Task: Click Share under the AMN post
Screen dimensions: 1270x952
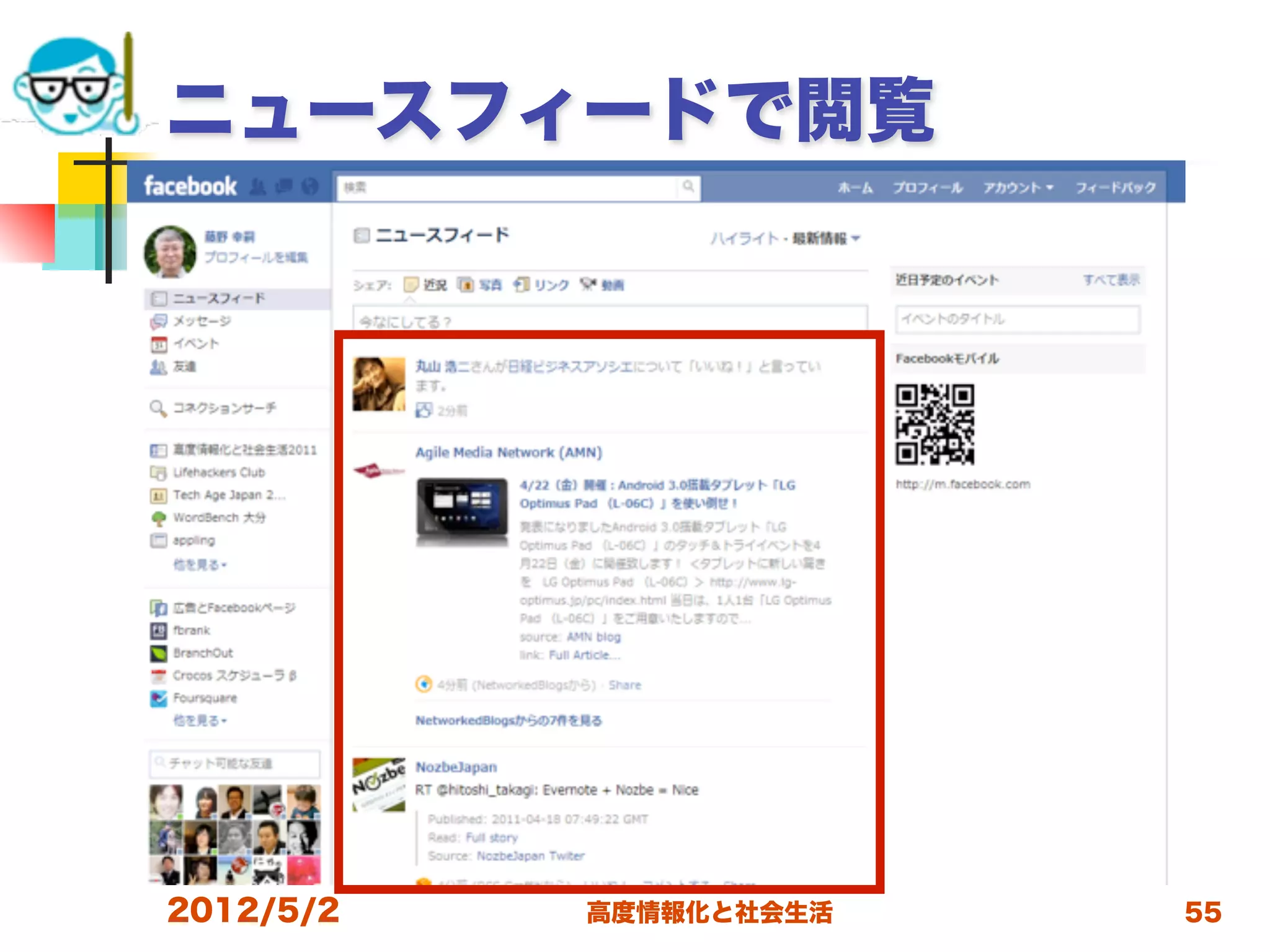Action: pyautogui.click(x=624, y=685)
